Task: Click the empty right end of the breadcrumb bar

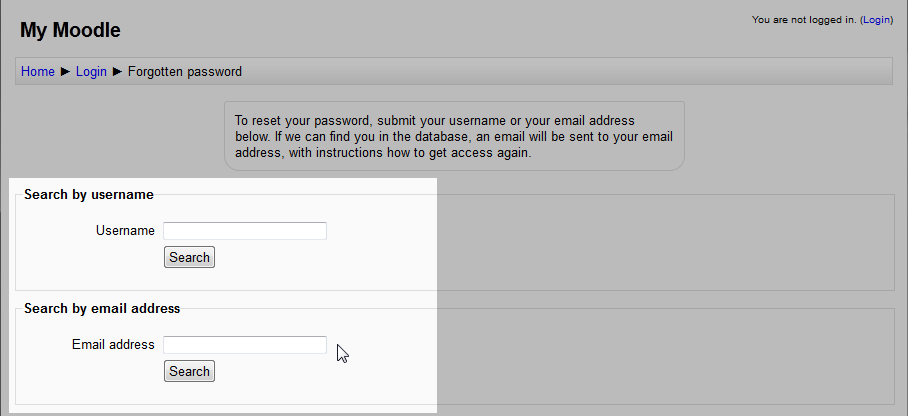Action: tap(700, 72)
